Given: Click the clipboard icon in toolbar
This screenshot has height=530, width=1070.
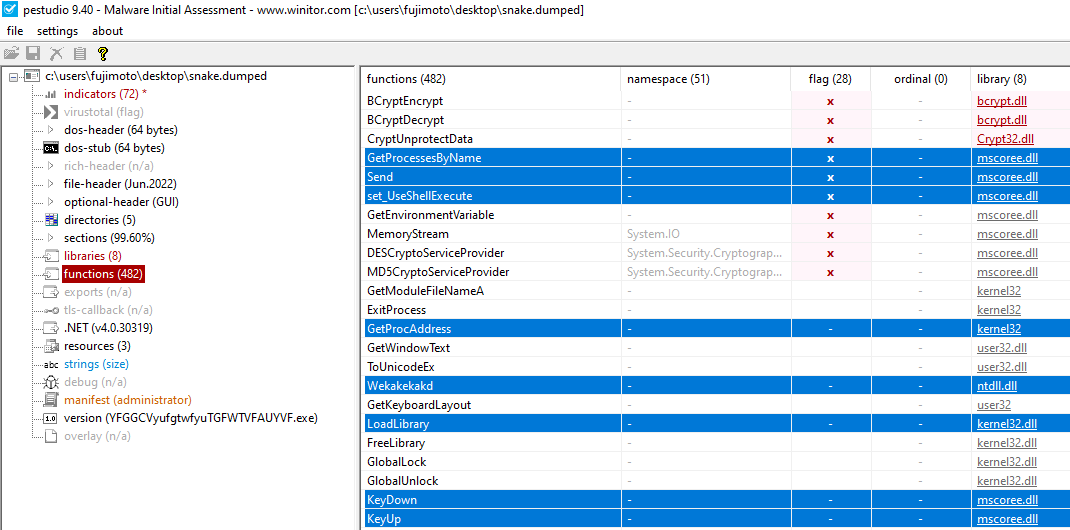Looking at the screenshot, I should click(x=79, y=53).
